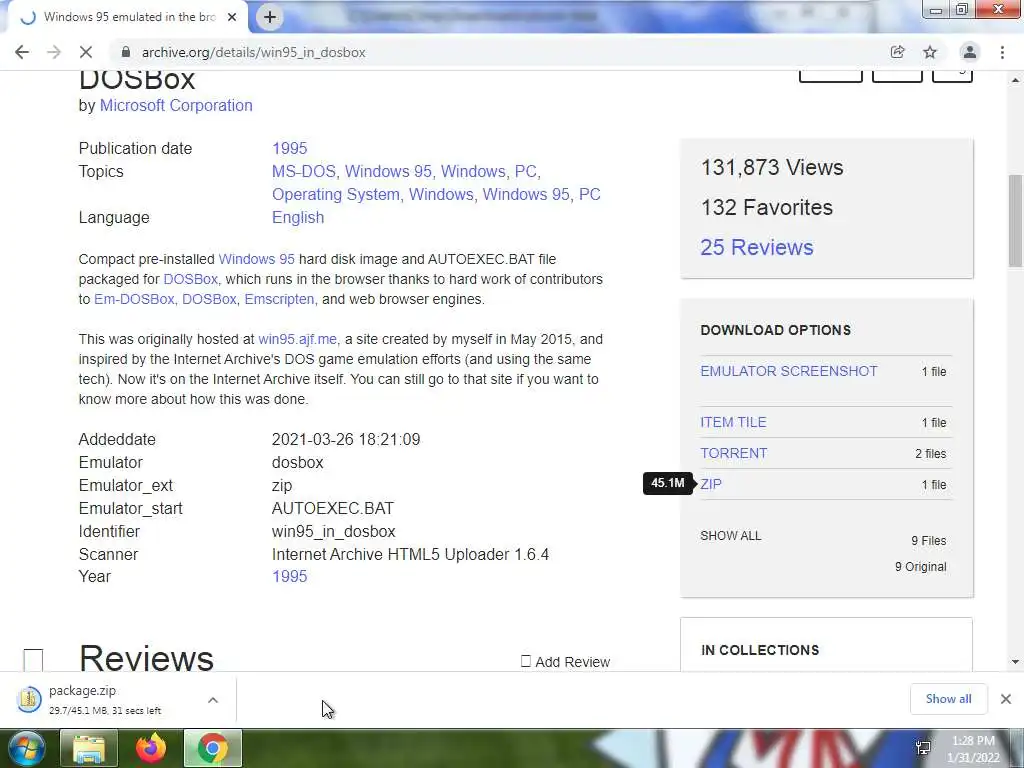Screen dimensions: 1024x768
Task: Share this page using the share icon
Action: (x=897, y=52)
